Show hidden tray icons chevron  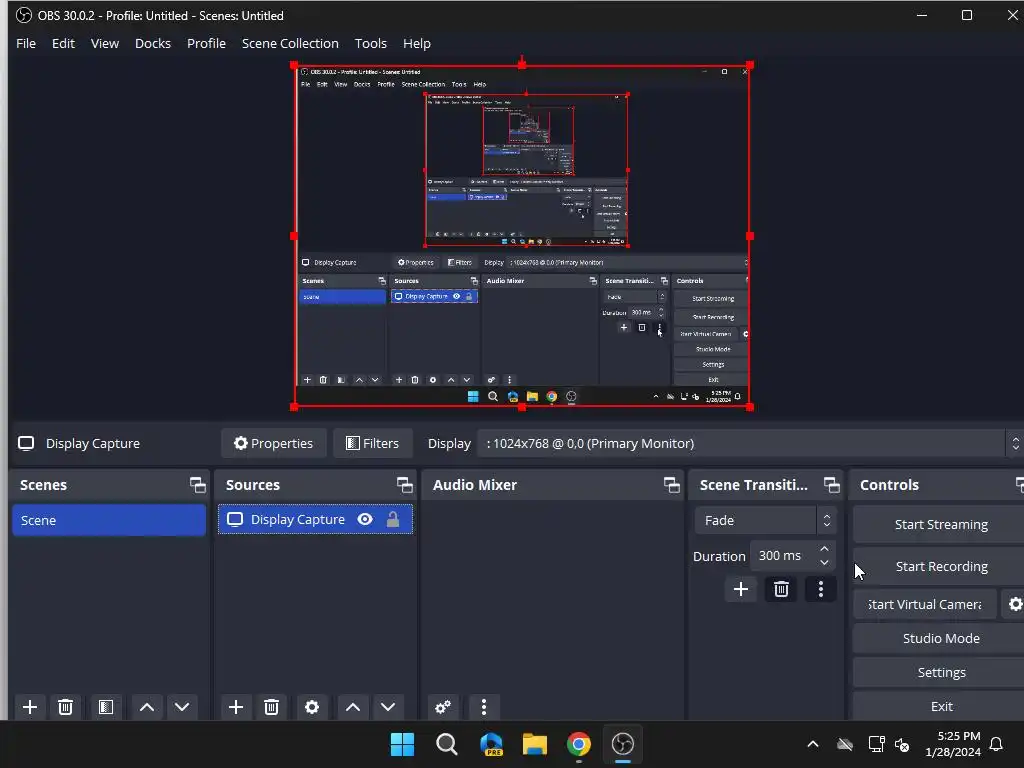[x=813, y=744]
